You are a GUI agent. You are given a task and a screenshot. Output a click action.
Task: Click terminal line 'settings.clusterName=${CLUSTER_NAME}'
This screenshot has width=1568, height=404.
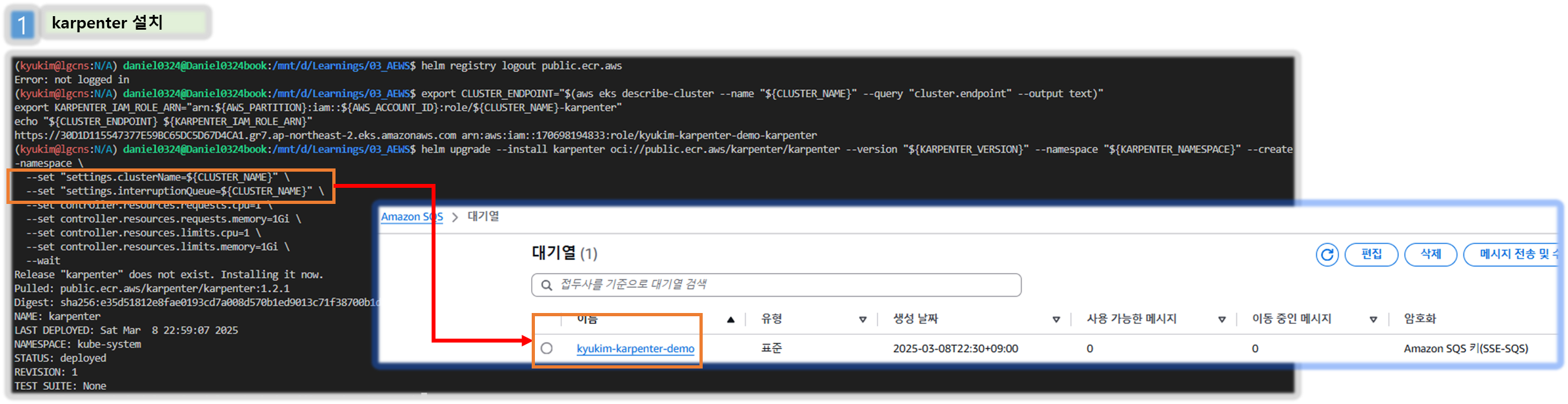coord(158,177)
